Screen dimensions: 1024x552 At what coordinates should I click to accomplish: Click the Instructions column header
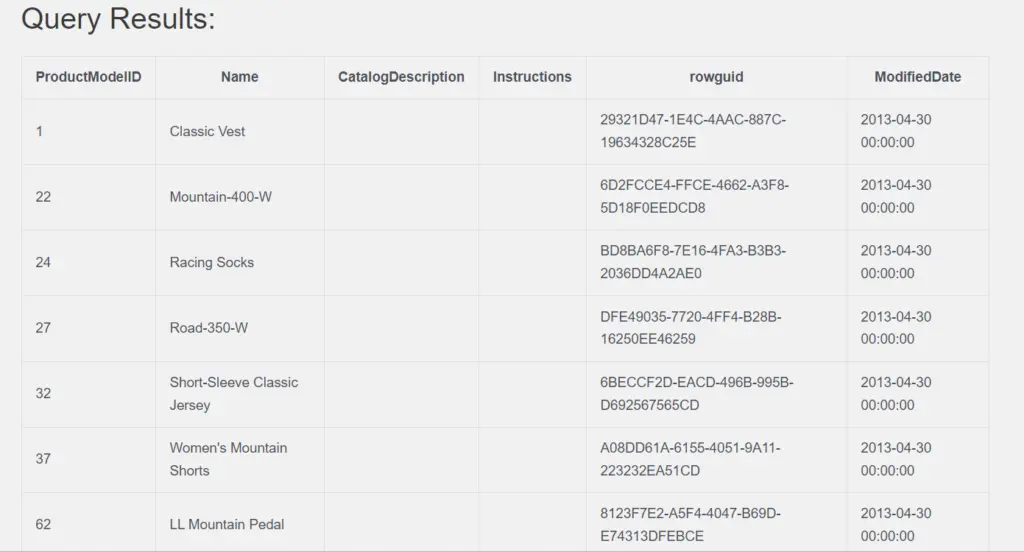[x=532, y=77]
